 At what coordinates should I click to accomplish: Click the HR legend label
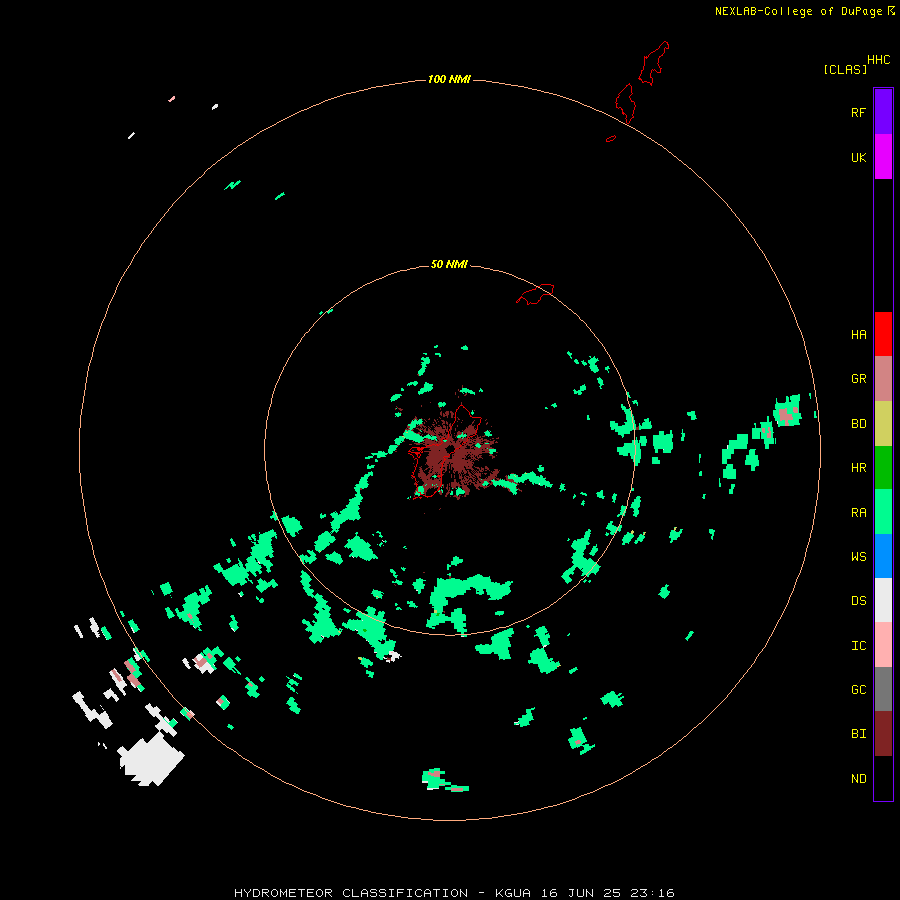point(858,468)
